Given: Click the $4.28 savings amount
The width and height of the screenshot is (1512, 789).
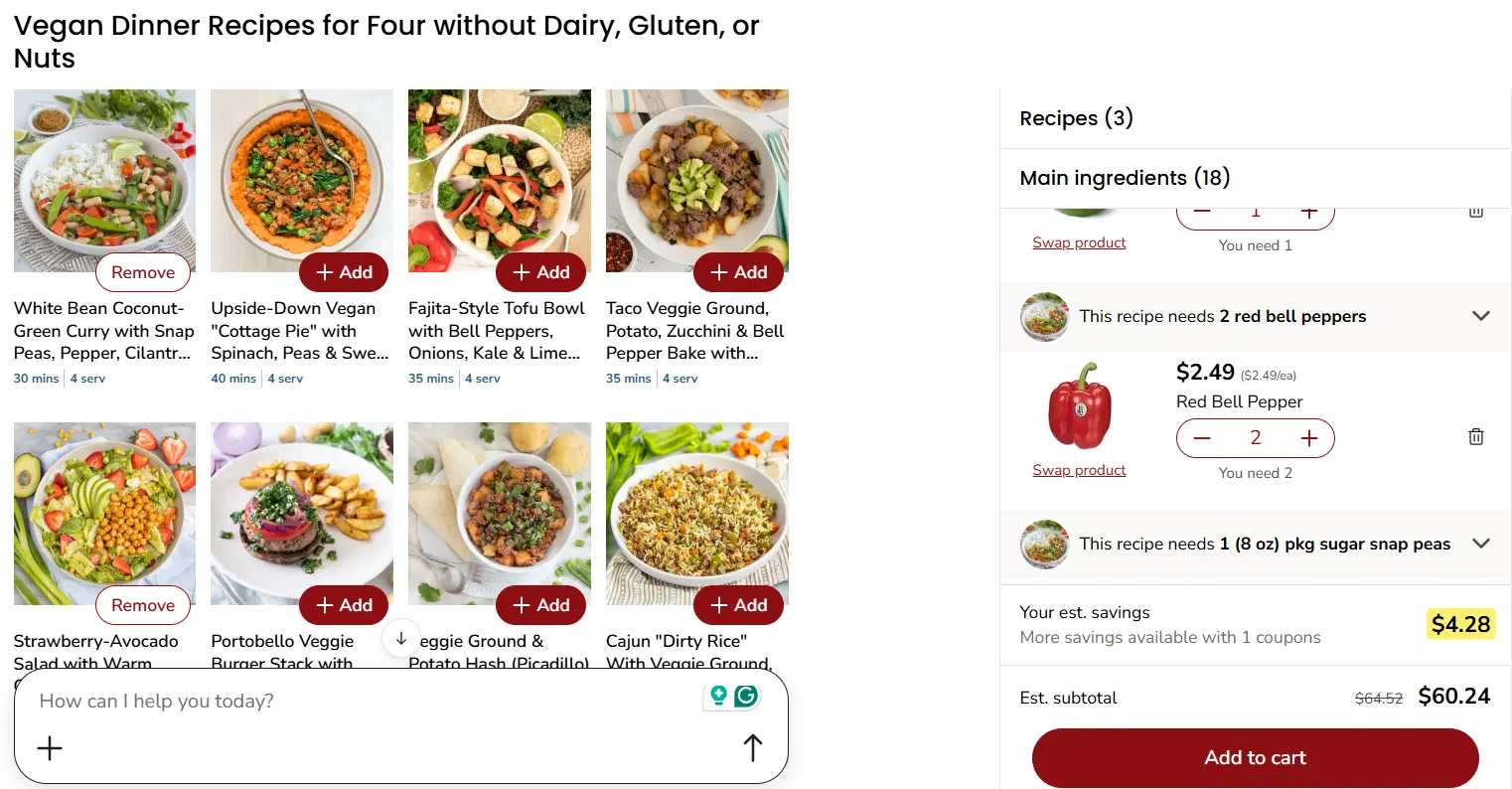Looking at the screenshot, I should 1460,624.
